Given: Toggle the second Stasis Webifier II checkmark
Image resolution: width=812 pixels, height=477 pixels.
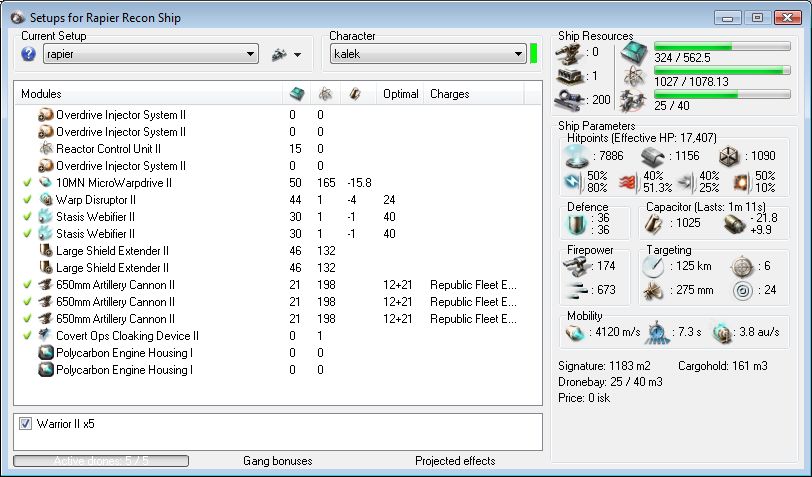Looking at the screenshot, I should pyautogui.click(x=27, y=234).
